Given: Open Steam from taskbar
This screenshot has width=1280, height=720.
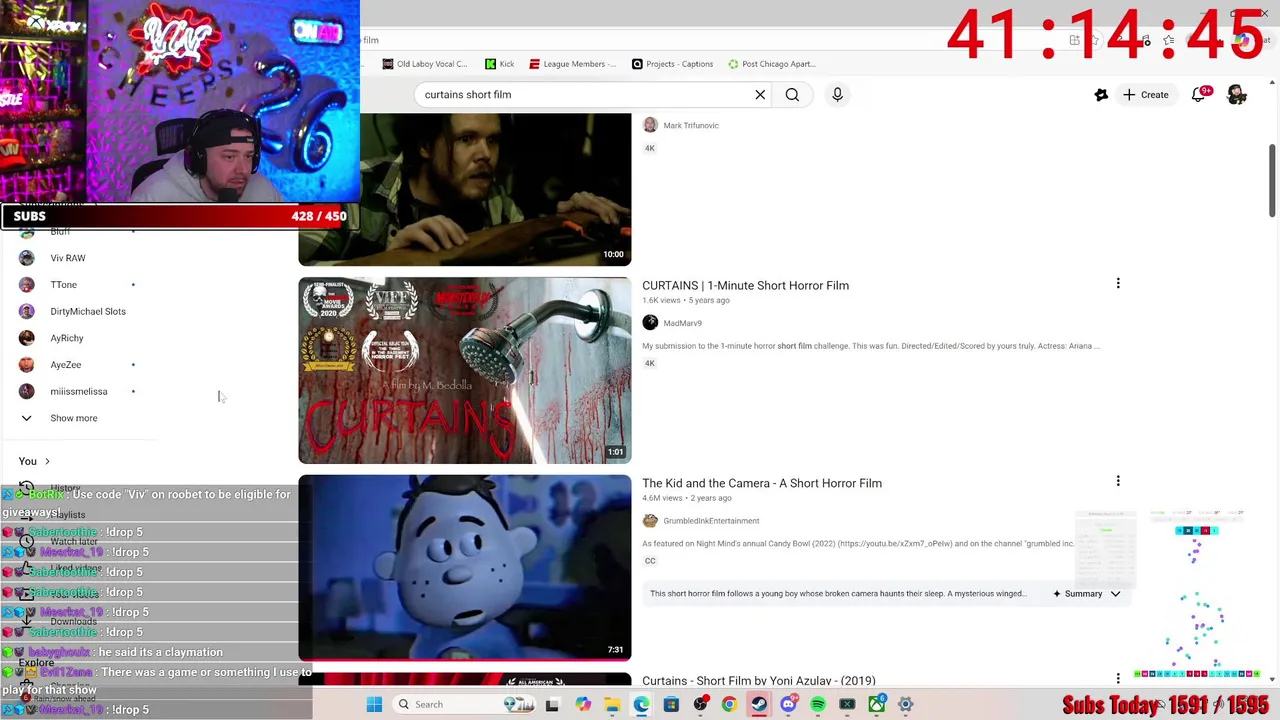Looking at the screenshot, I should click(759, 705).
